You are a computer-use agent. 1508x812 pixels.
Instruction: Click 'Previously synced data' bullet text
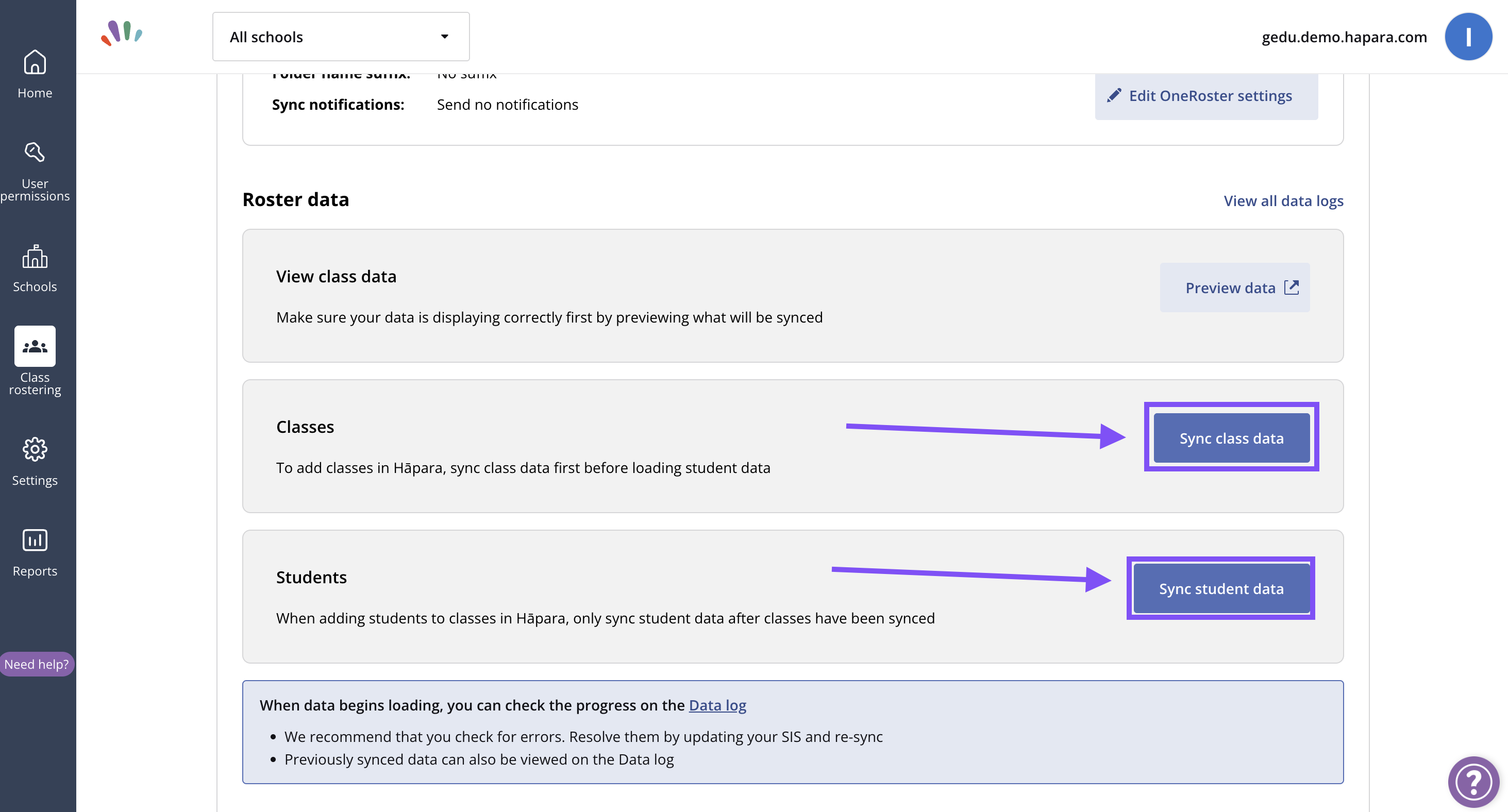[479, 759]
